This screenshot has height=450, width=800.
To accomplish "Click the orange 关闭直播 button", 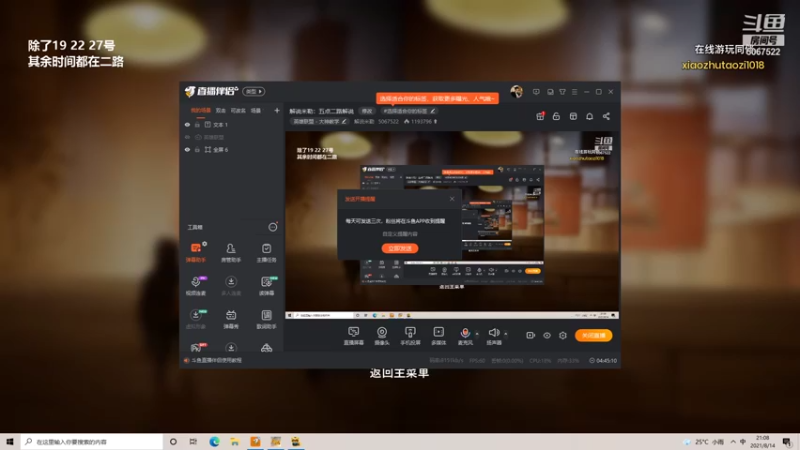I will point(593,335).
